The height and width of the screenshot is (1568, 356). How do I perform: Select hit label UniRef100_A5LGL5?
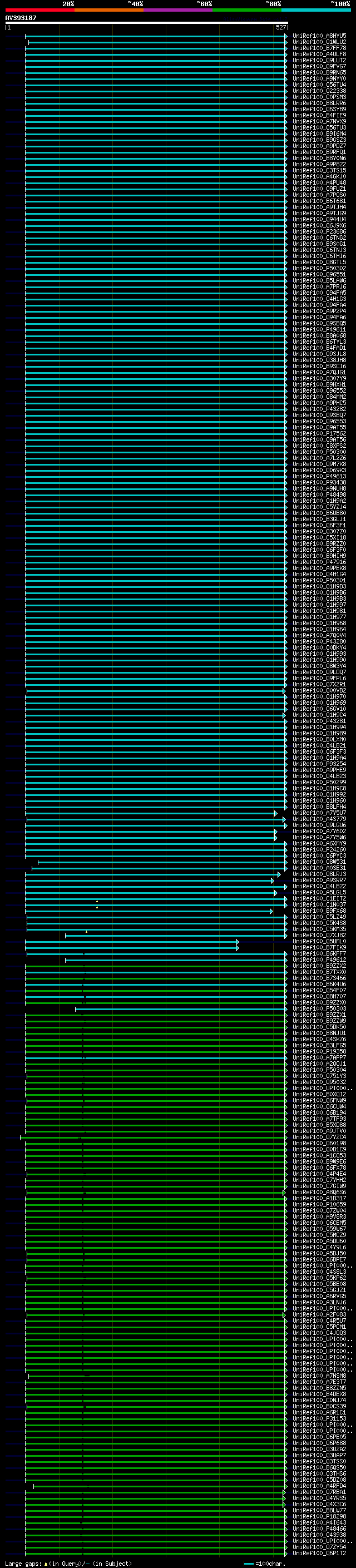coord(319,892)
